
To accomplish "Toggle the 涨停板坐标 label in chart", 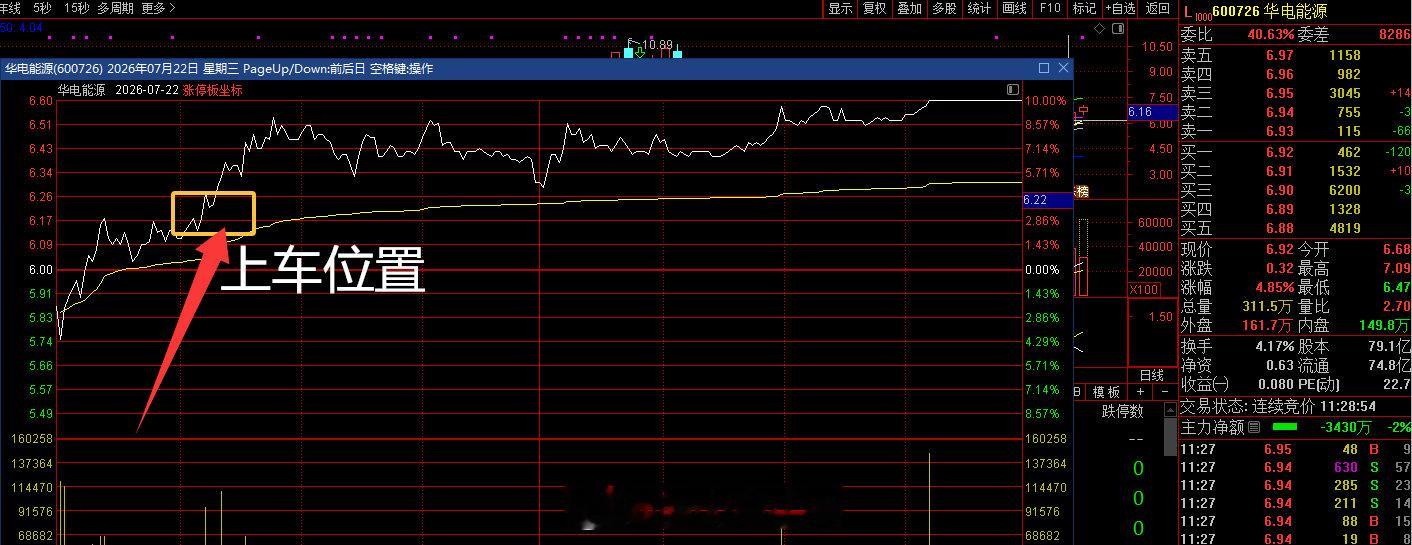I will click(x=212, y=90).
